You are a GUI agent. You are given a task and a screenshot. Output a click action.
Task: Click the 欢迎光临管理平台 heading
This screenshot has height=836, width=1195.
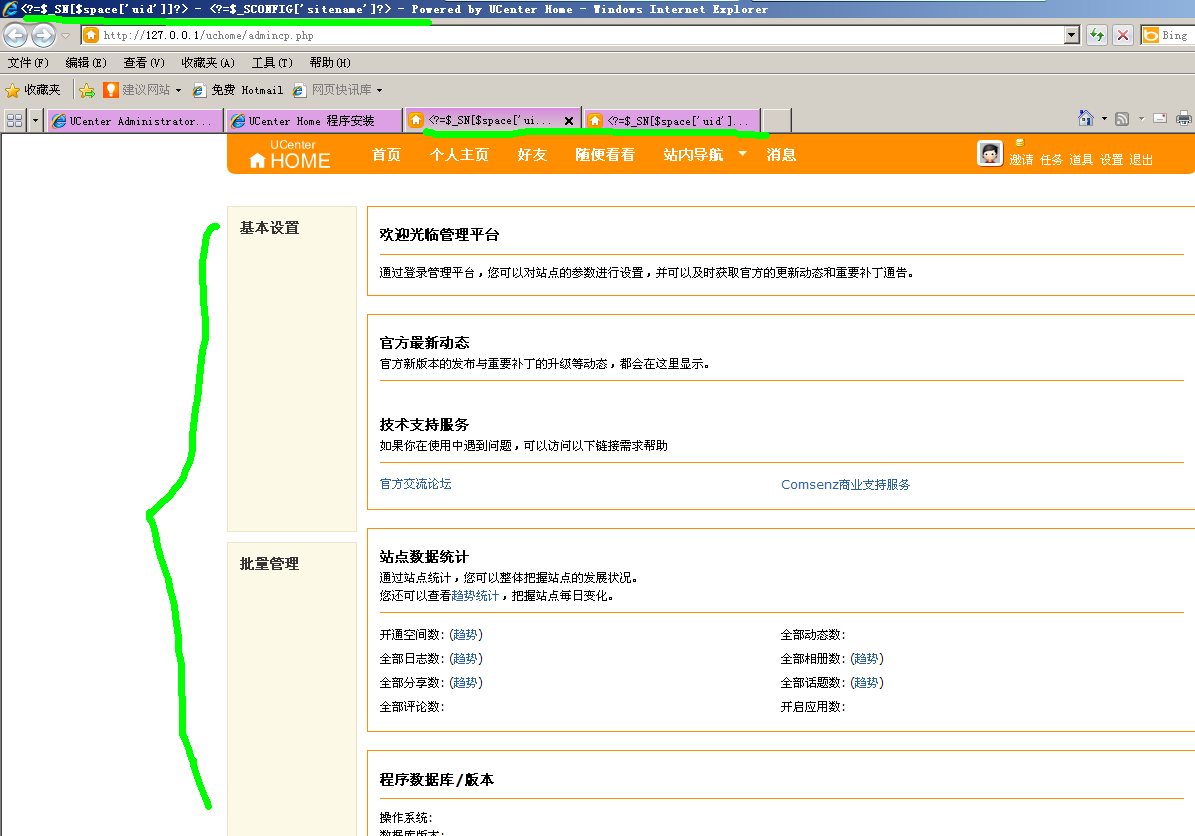click(439, 235)
